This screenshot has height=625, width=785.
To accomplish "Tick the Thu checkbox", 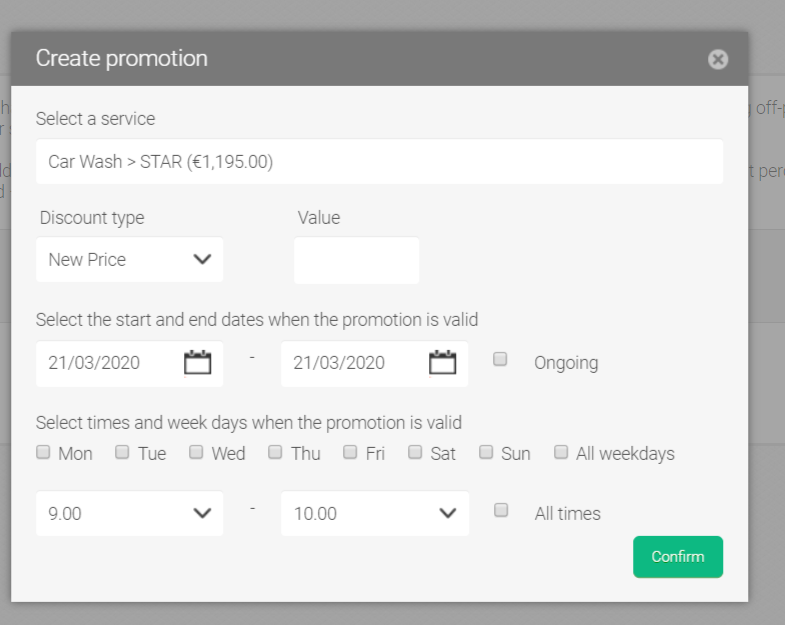I will tap(275, 452).
